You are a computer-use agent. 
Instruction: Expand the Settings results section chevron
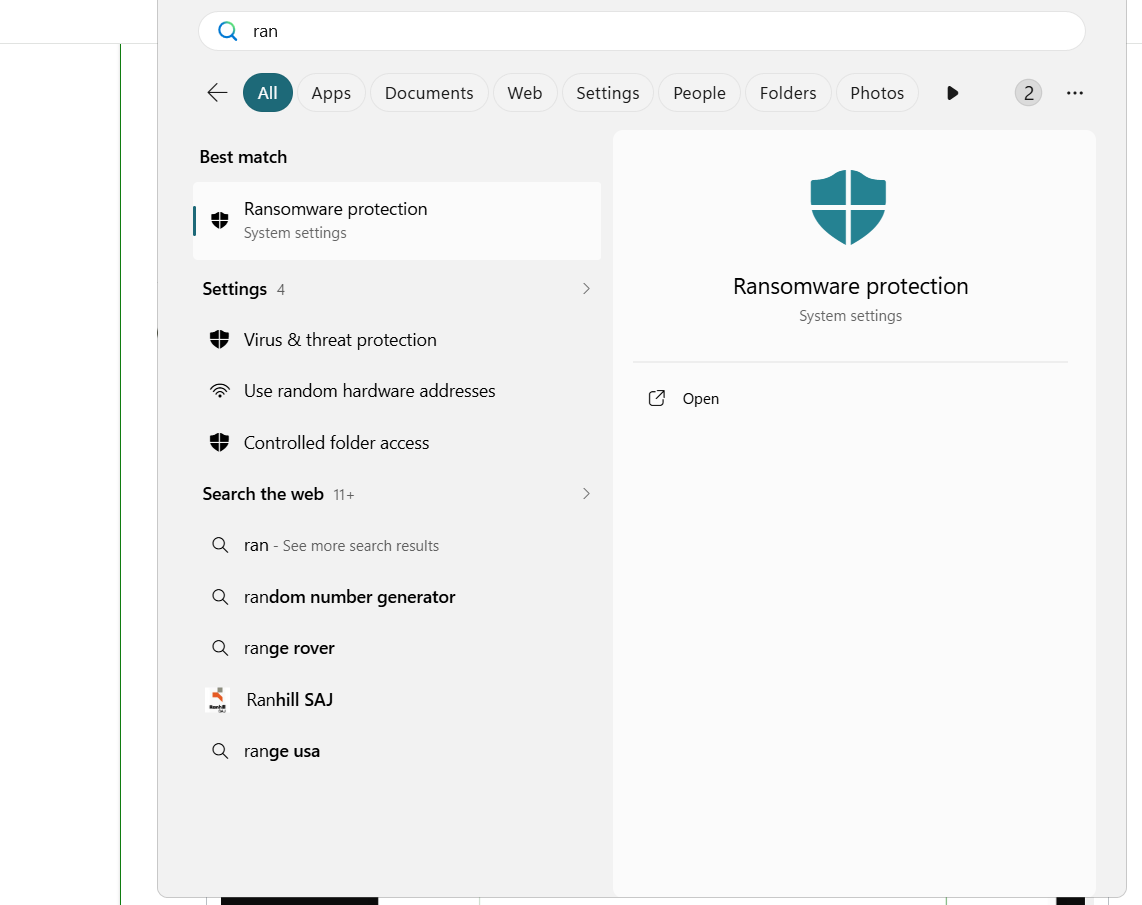pyautogui.click(x=586, y=288)
